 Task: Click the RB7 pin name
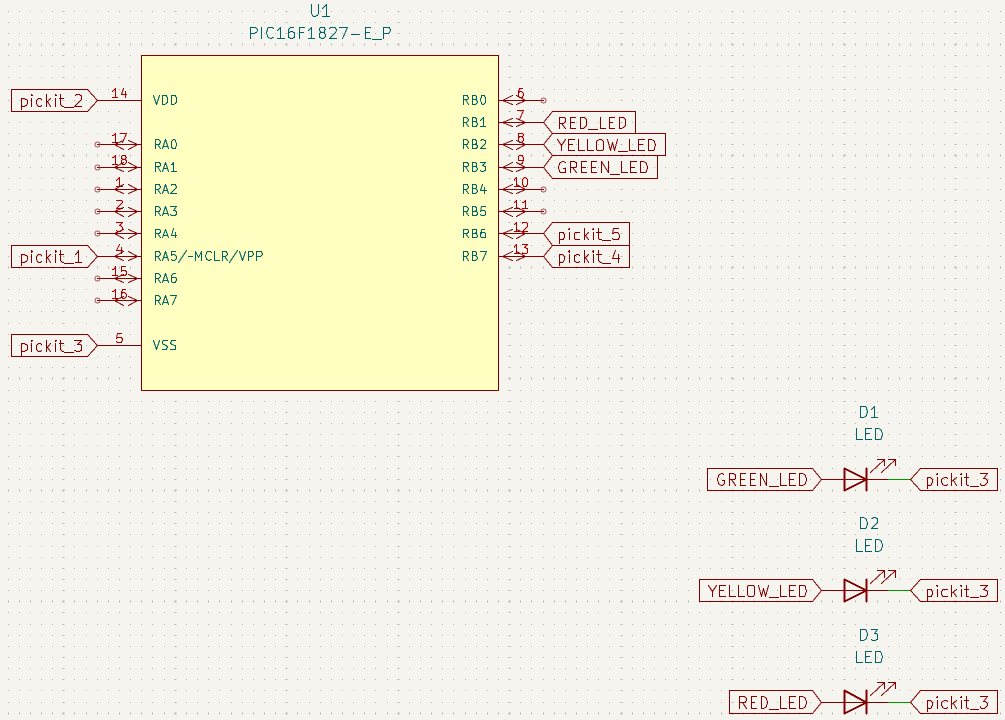click(x=474, y=256)
